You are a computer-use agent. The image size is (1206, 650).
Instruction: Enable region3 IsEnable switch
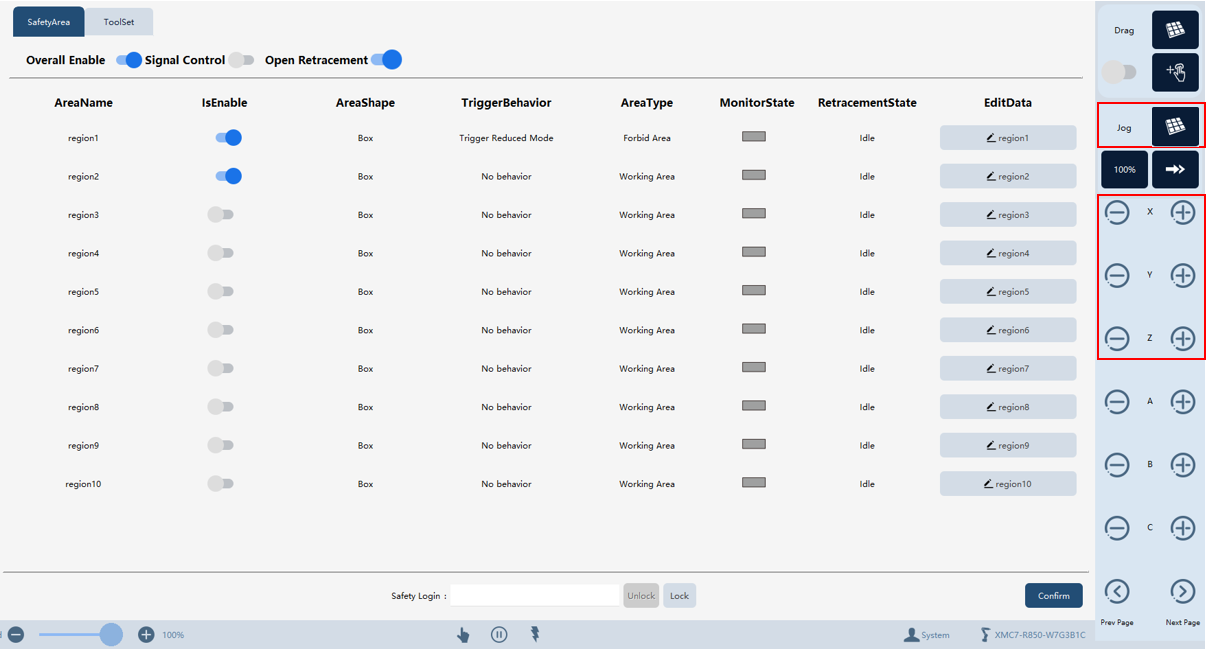(220, 215)
